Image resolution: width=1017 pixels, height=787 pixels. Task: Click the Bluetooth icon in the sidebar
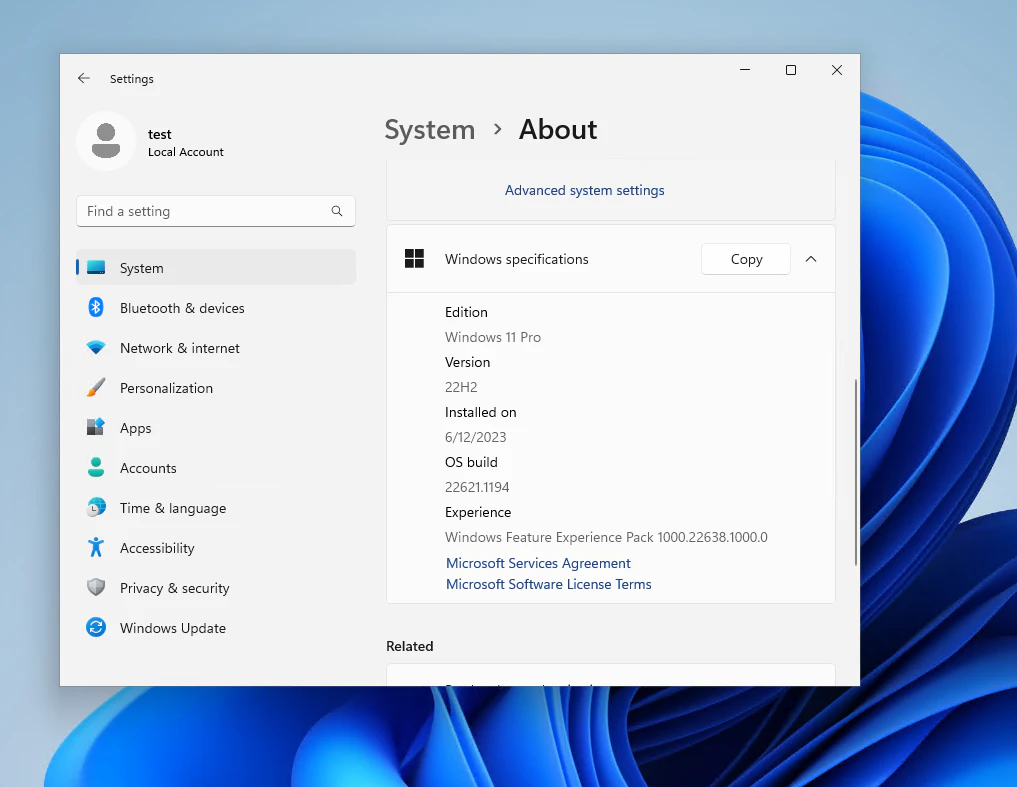96,308
